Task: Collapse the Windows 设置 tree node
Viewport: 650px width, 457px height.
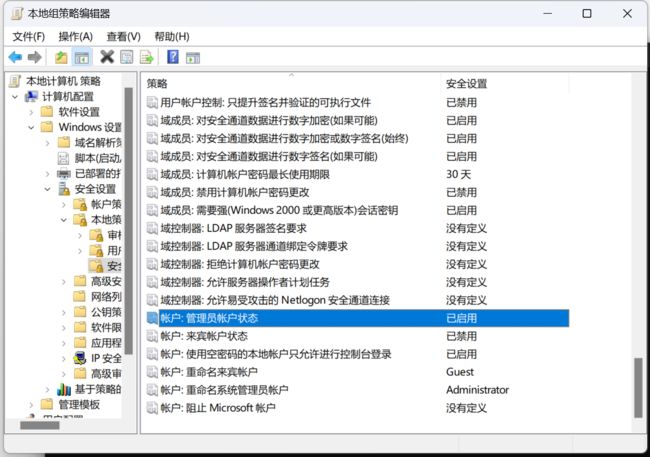Action: pyautogui.click(x=32, y=128)
